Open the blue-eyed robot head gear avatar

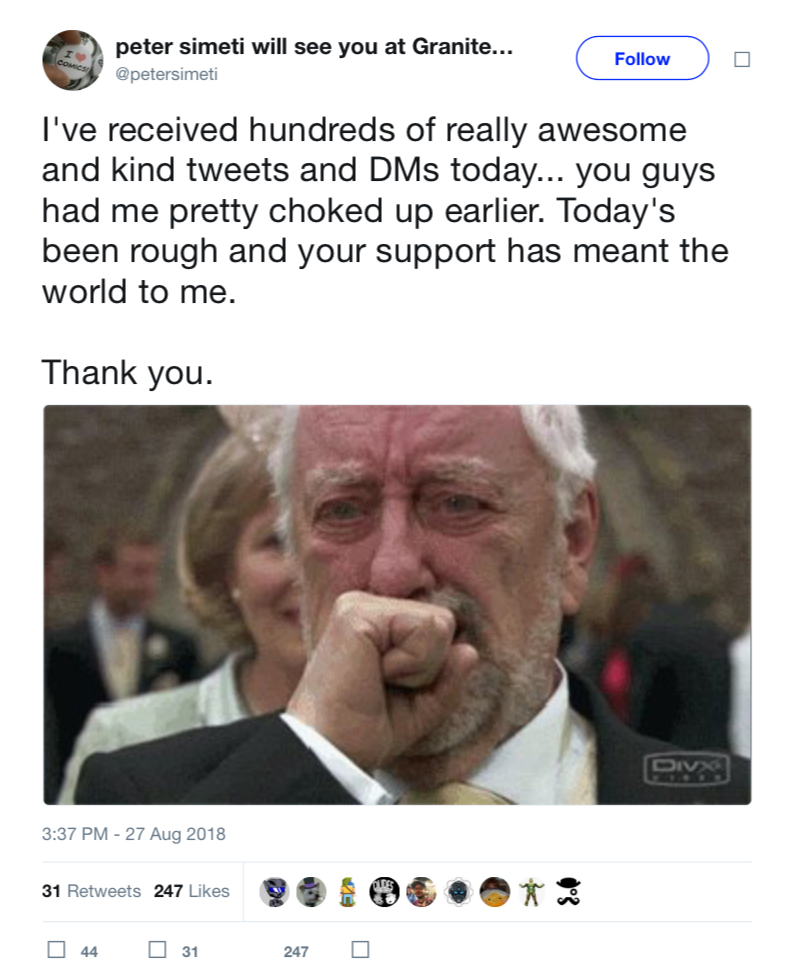[458, 892]
